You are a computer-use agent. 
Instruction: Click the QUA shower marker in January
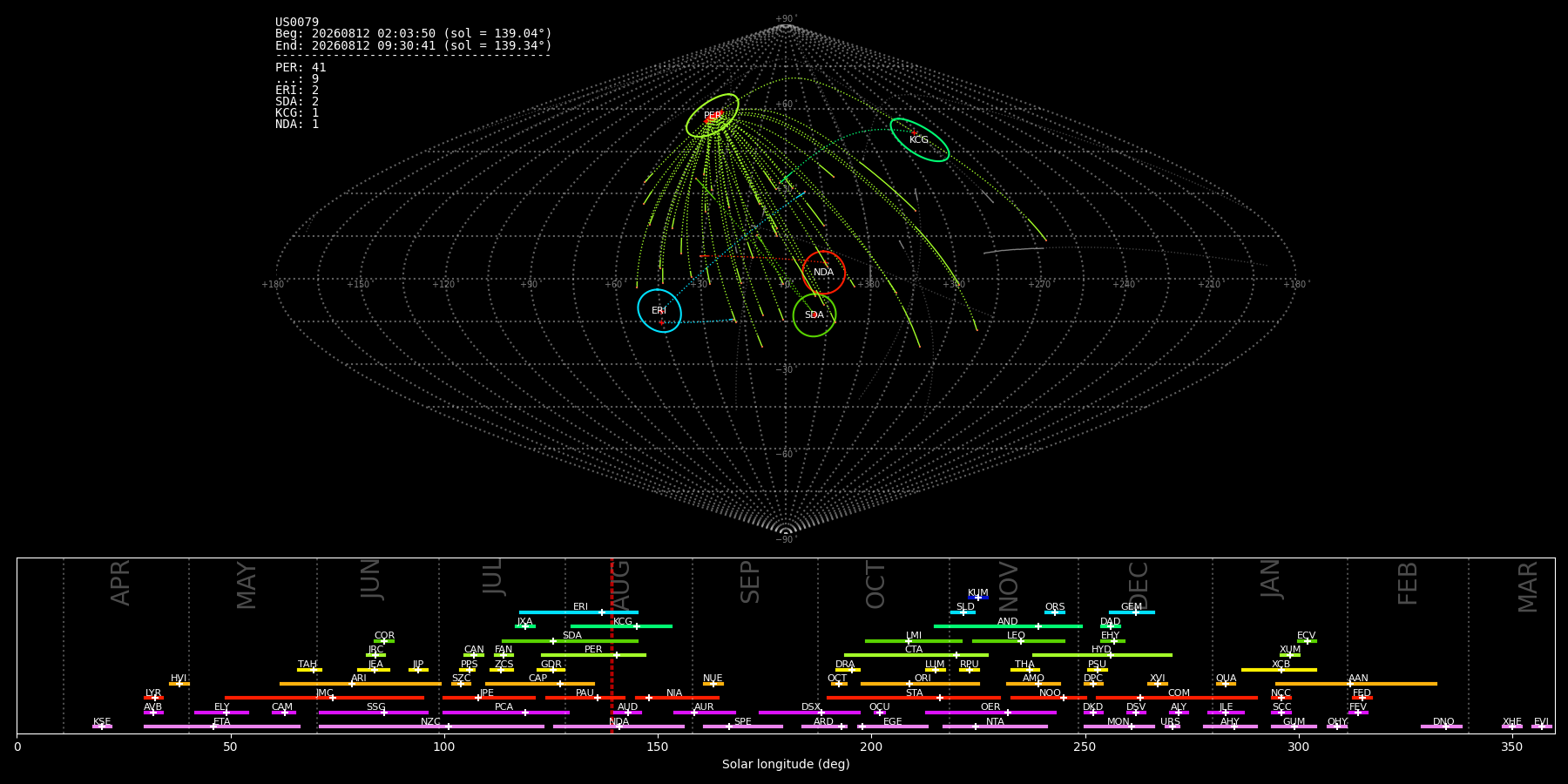(1226, 684)
